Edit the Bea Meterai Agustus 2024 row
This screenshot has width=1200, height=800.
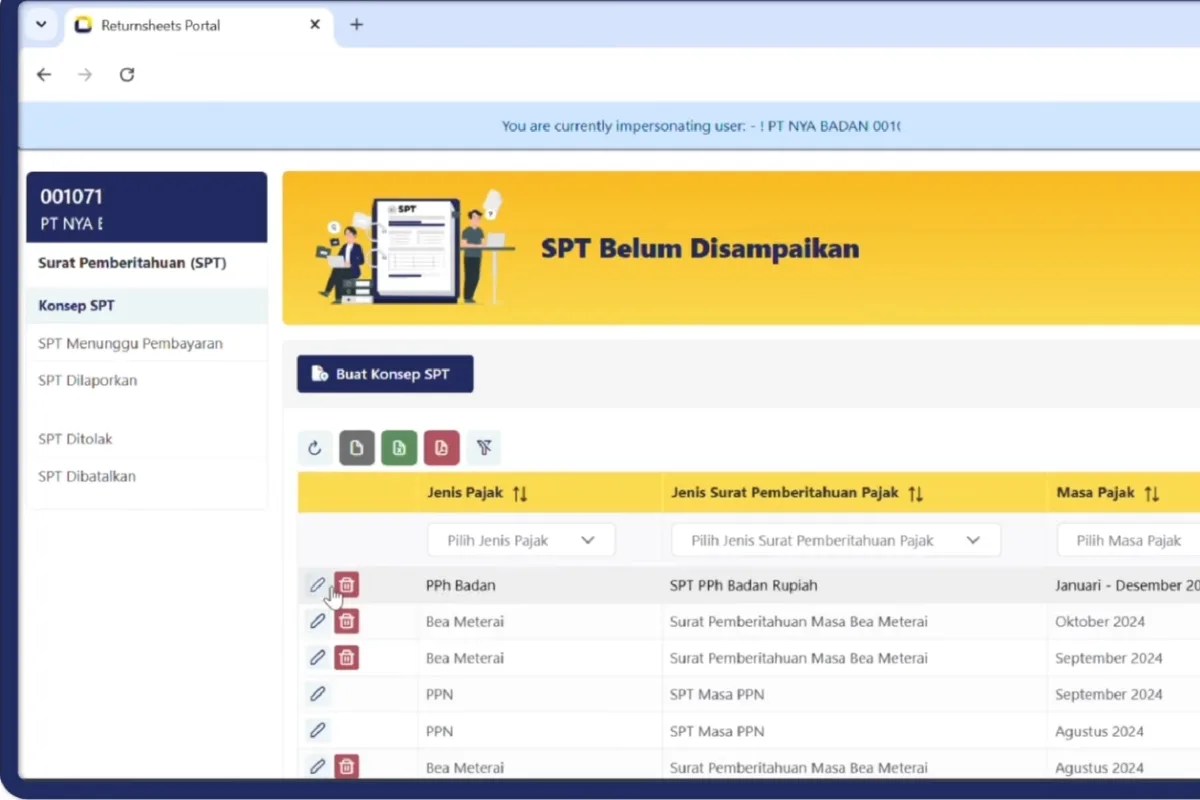(x=317, y=766)
